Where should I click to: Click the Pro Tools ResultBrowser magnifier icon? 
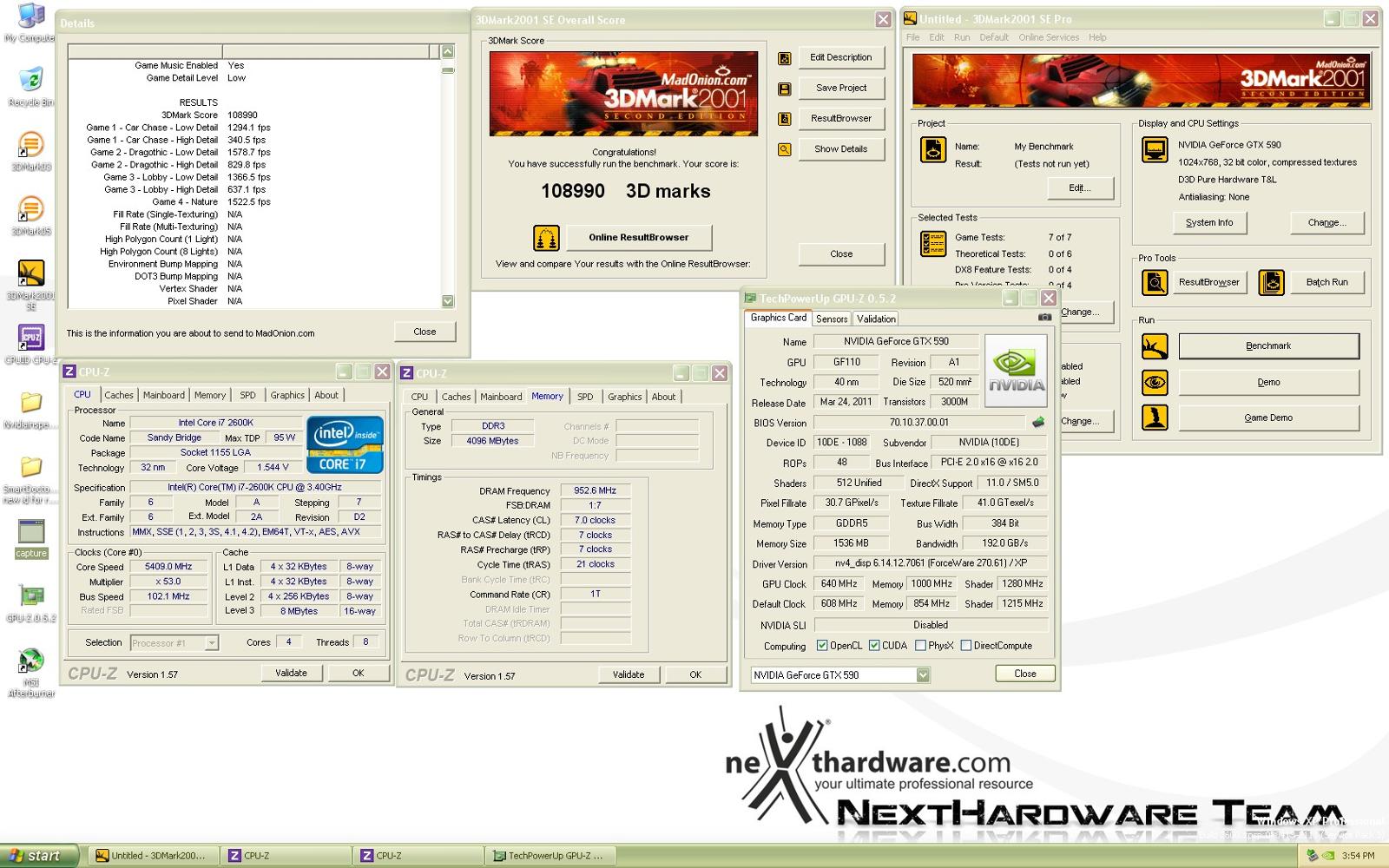1155,282
